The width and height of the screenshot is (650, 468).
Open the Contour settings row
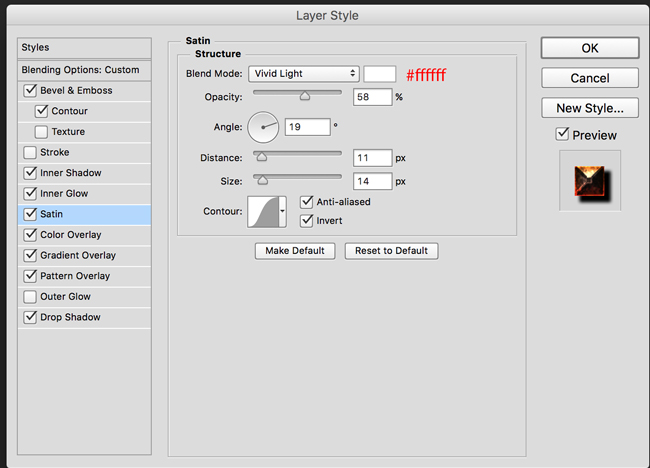click(70, 111)
